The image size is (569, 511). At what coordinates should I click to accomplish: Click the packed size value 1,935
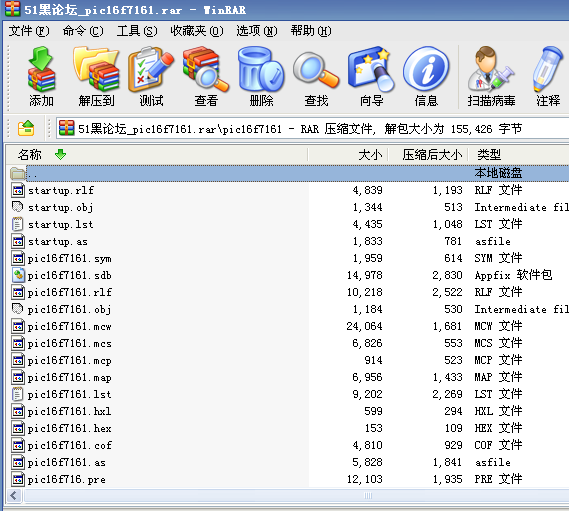coord(447,479)
